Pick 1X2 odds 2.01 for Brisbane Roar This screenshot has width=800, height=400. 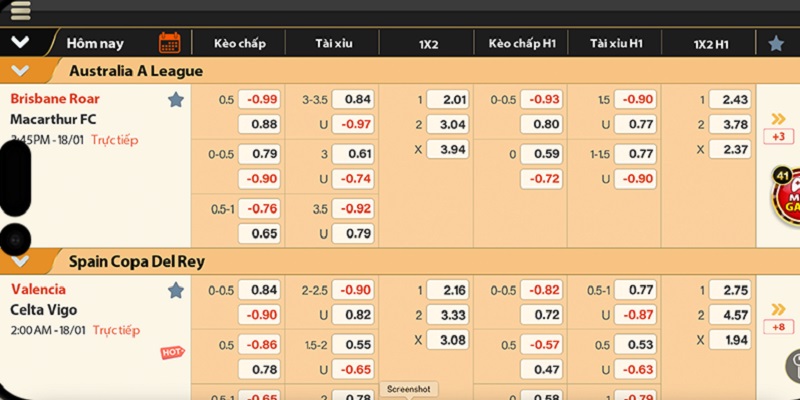(x=447, y=100)
